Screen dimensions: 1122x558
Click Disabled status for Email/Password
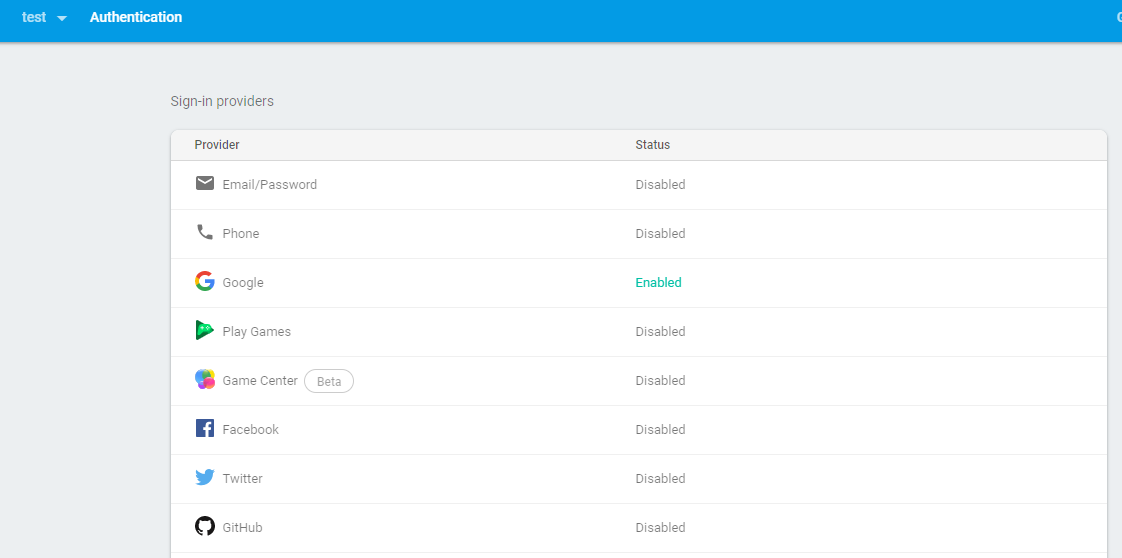[x=660, y=185]
